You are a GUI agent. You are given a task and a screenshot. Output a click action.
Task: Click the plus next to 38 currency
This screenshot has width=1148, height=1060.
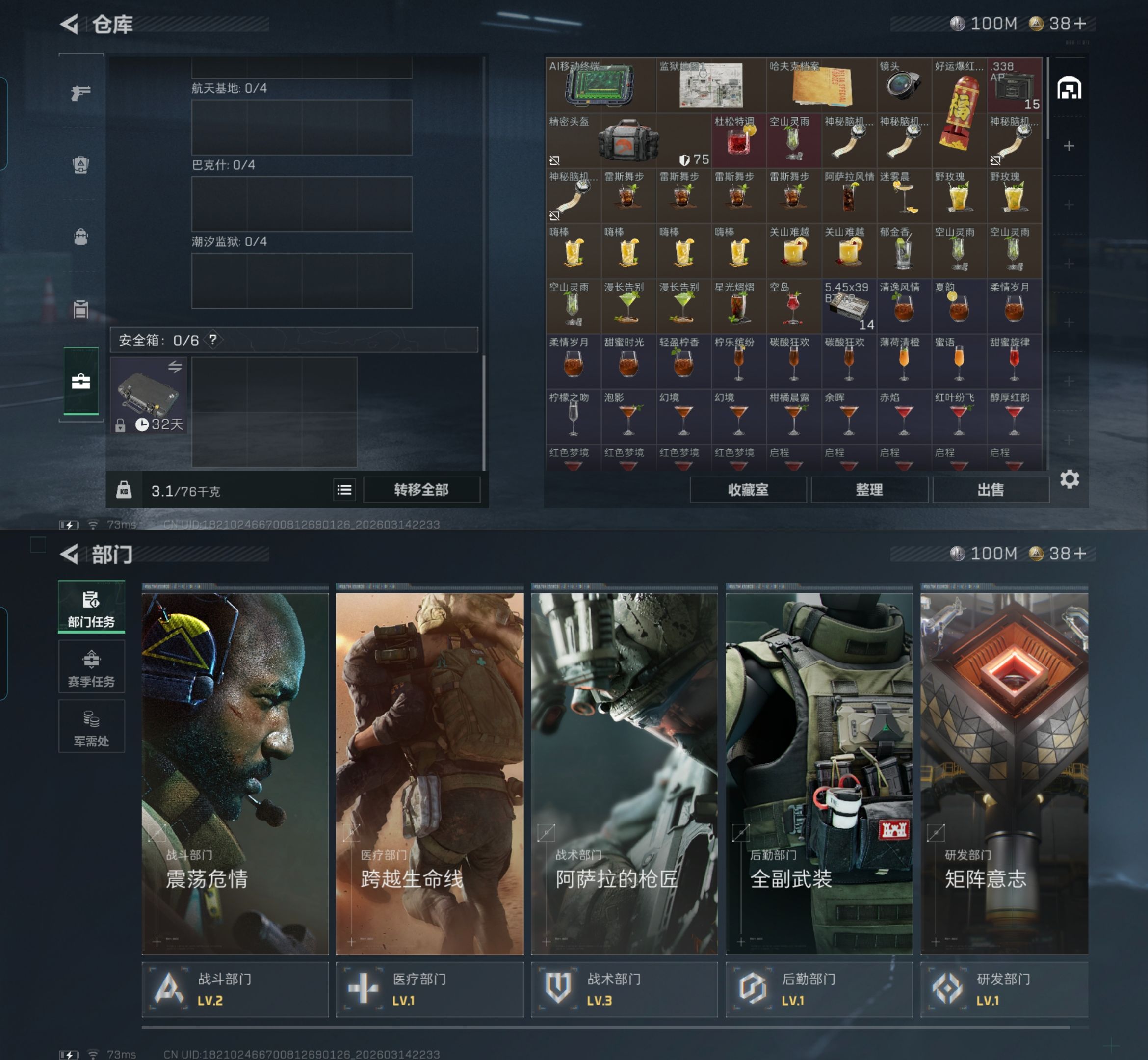[x=1080, y=24]
